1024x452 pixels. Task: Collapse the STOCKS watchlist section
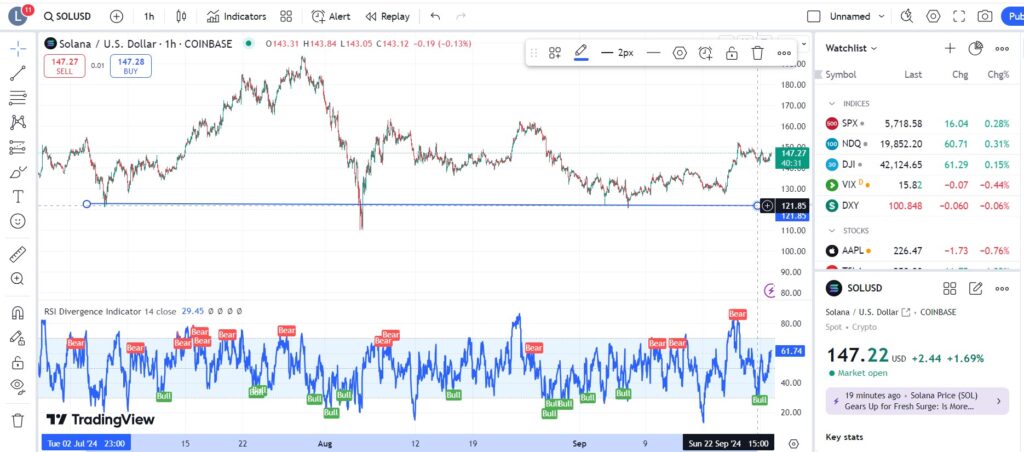(832, 231)
